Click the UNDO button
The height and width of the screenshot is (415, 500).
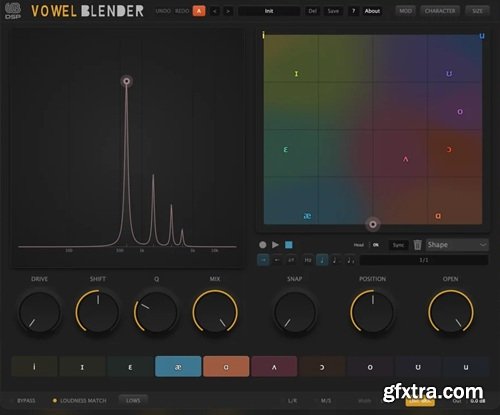(x=163, y=11)
